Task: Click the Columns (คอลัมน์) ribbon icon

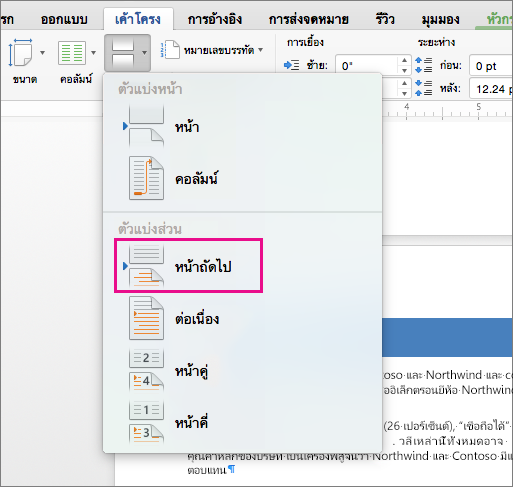Action: coord(72,53)
